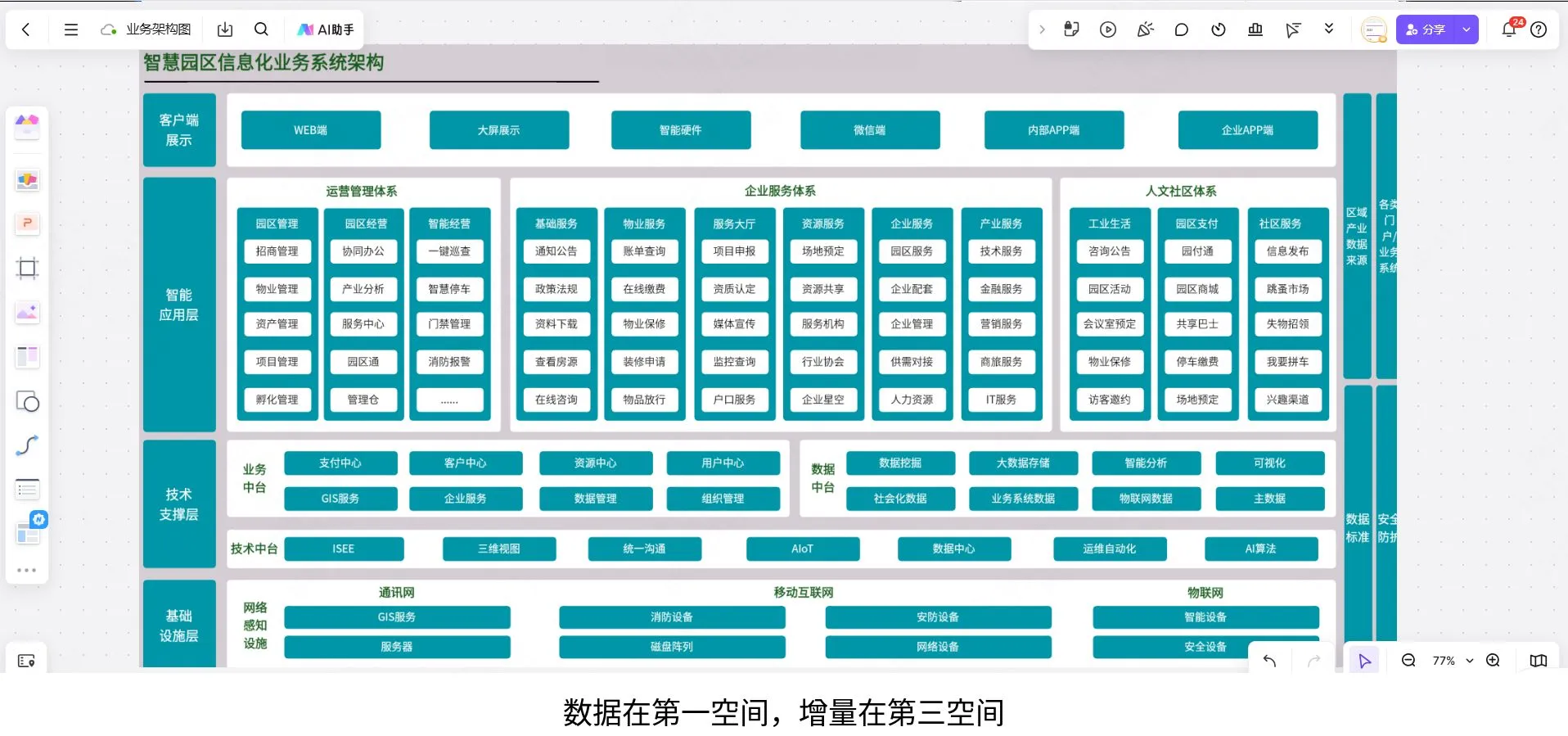1568x736 pixels.
Task: Open the share dropdown arrow
Action: coord(1467,29)
